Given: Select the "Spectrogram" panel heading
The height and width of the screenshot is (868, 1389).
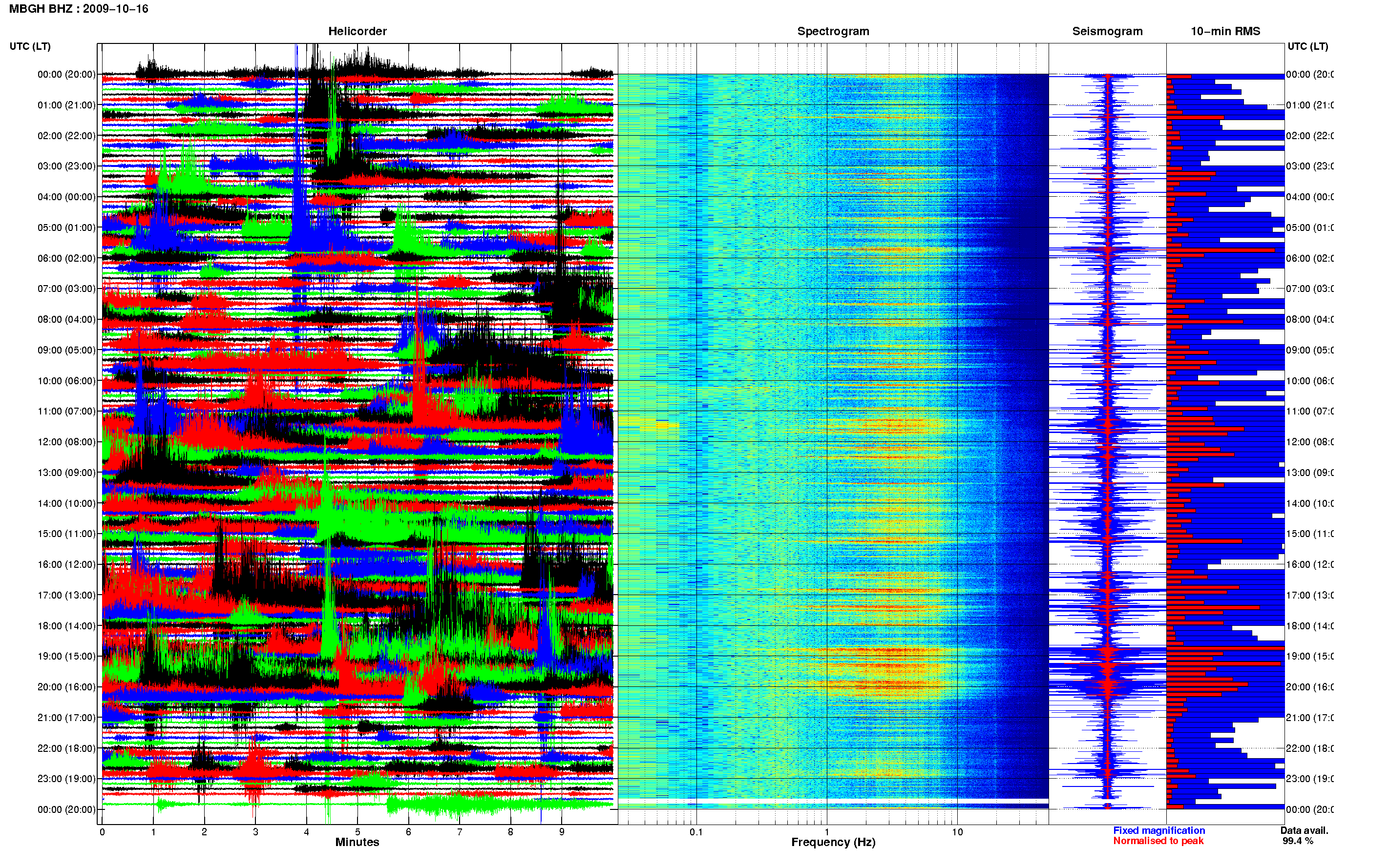Looking at the screenshot, I should (833, 31).
